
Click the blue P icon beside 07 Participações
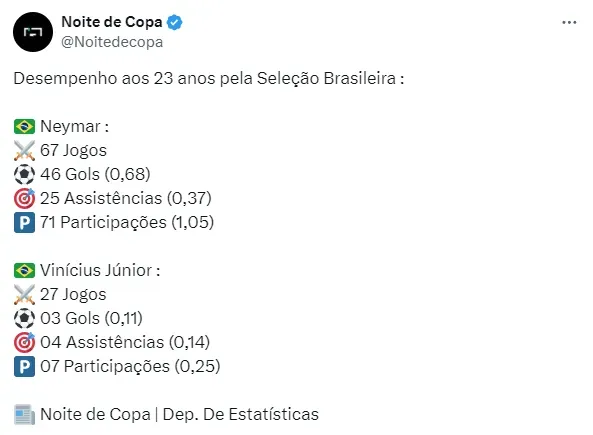pyautogui.click(x=24, y=367)
